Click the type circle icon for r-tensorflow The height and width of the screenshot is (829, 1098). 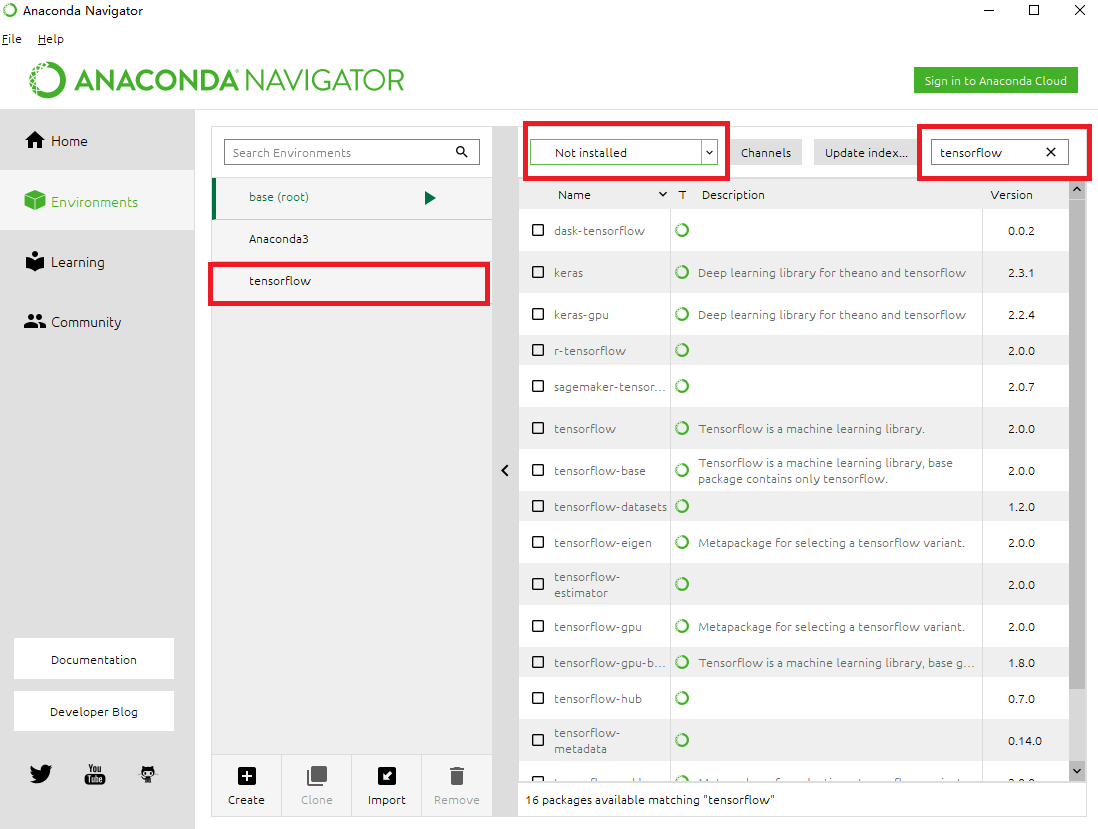(x=682, y=350)
